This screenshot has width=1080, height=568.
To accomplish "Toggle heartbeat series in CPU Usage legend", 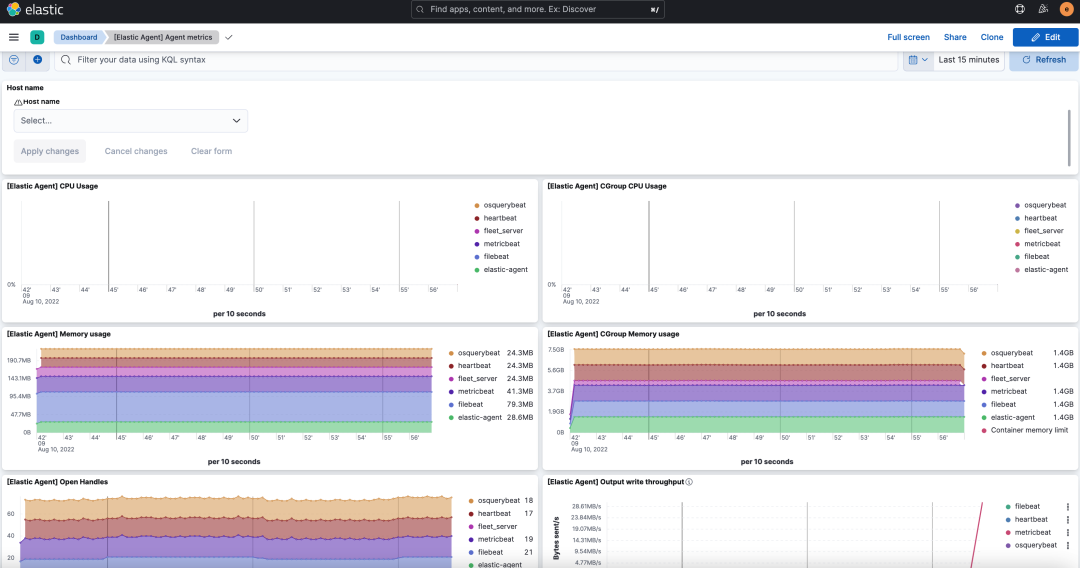I will 500,218.
